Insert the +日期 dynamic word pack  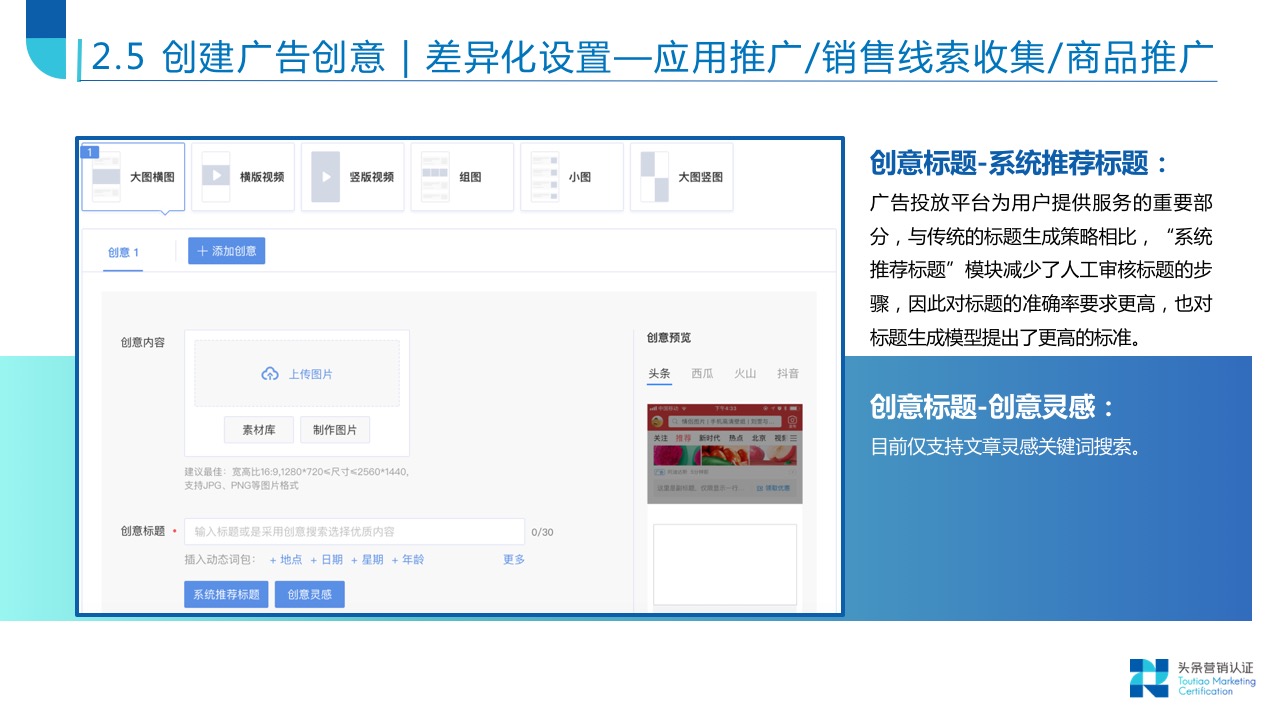[x=327, y=560]
